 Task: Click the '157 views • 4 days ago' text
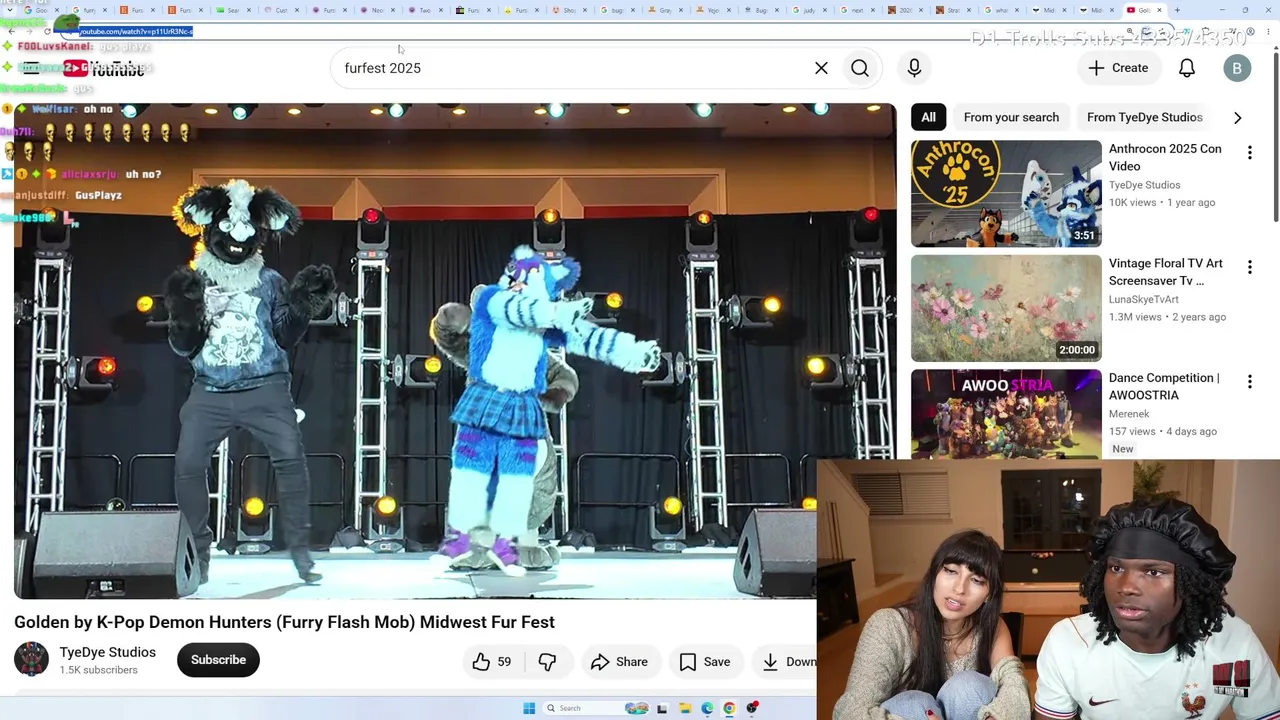click(x=1163, y=431)
